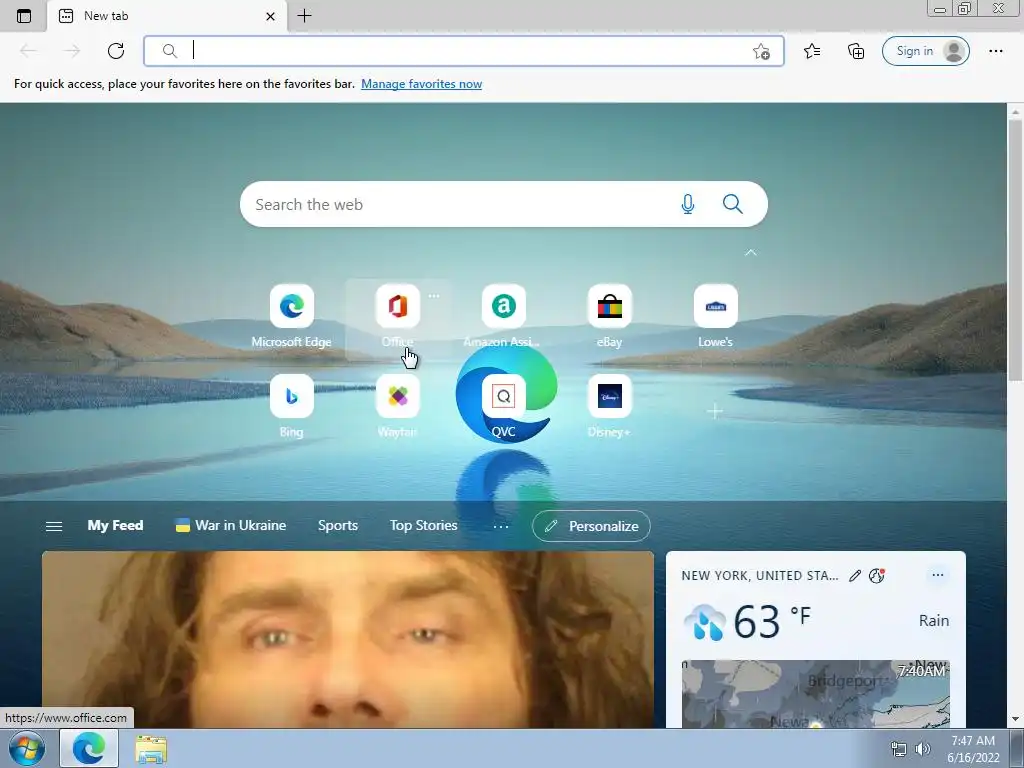Close the New tab tab

[270, 16]
